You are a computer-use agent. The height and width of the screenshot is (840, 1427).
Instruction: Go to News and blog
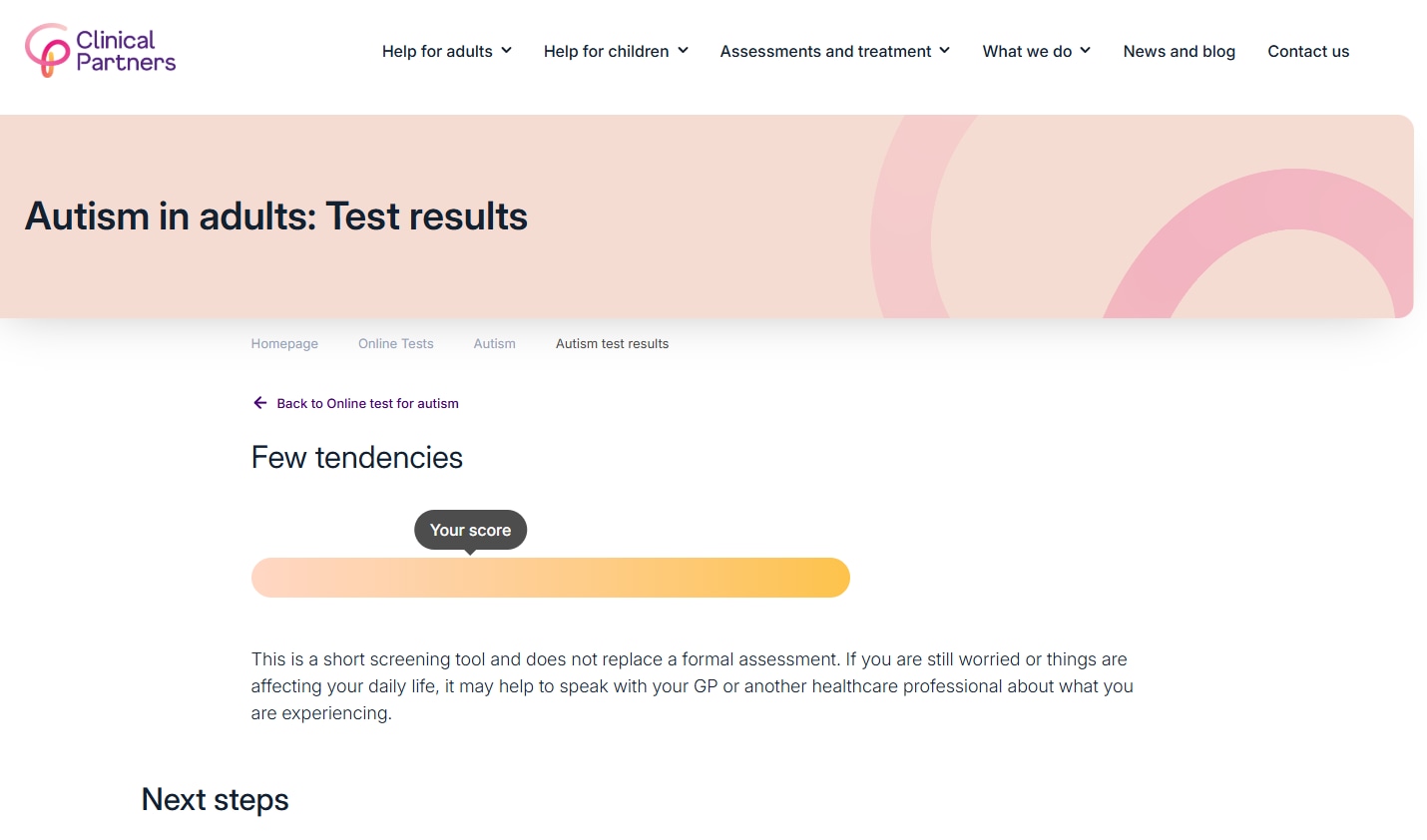pos(1179,52)
